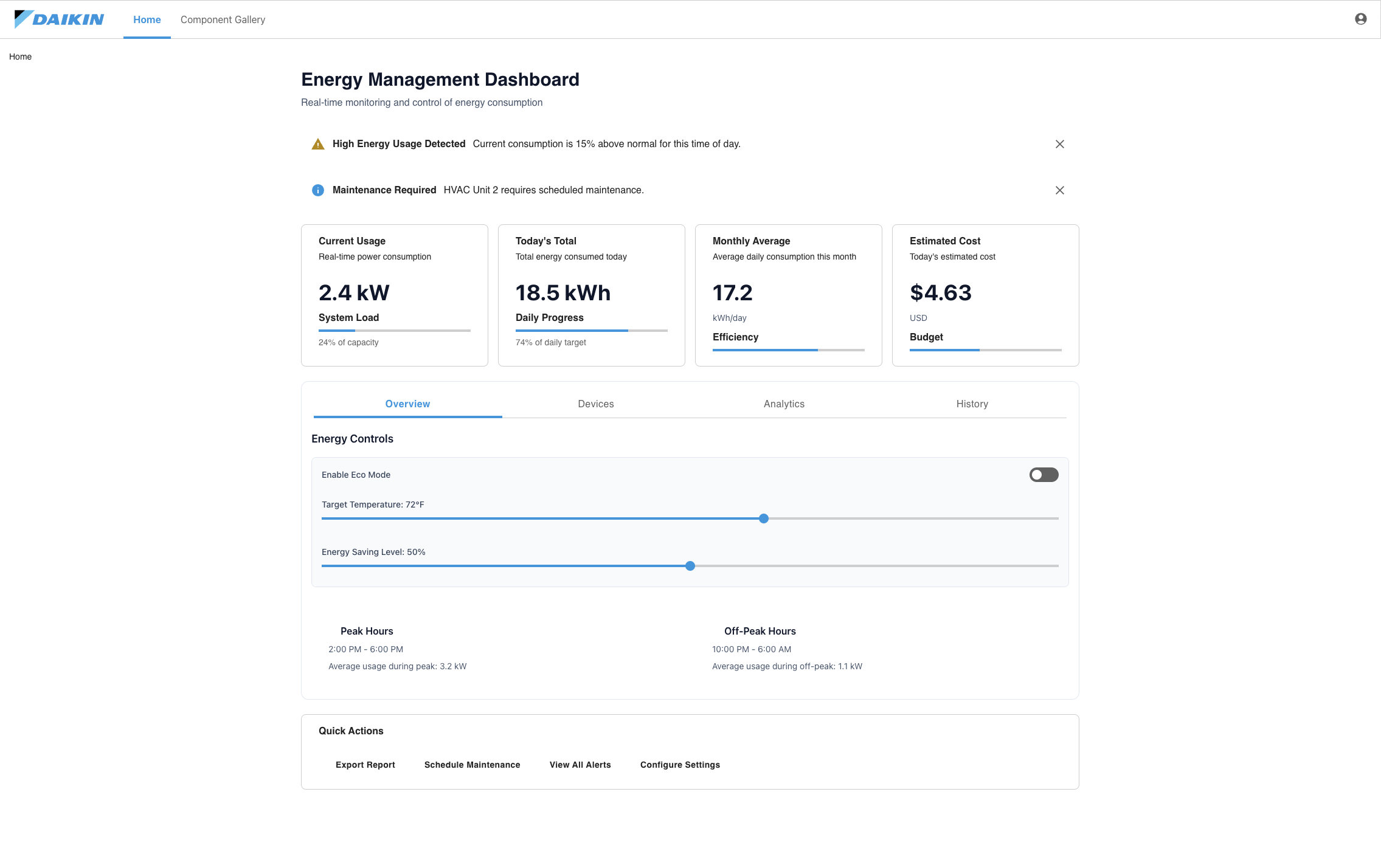Click the Home breadcrumb link
This screenshot has height=868, width=1381.
click(x=20, y=56)
